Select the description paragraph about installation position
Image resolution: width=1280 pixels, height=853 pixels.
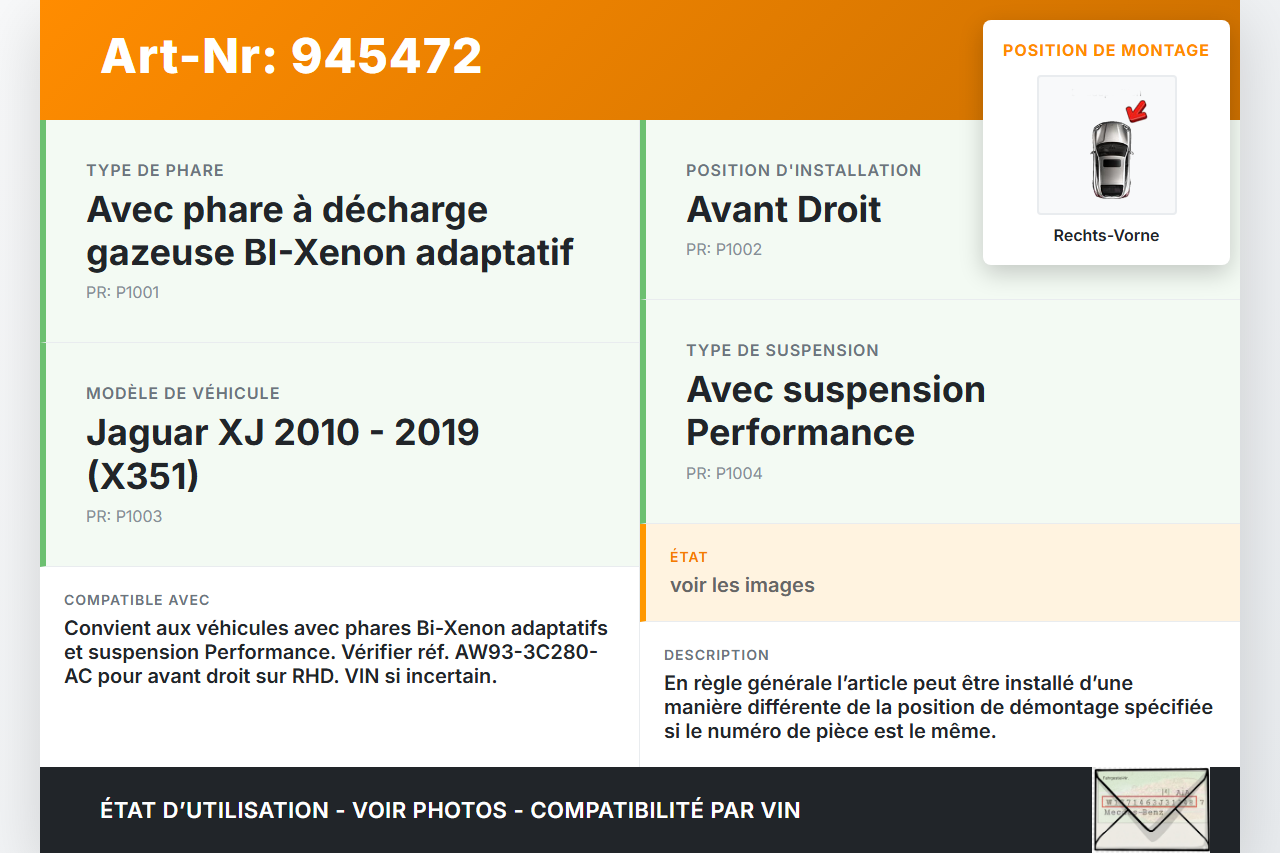click(938, 707)
